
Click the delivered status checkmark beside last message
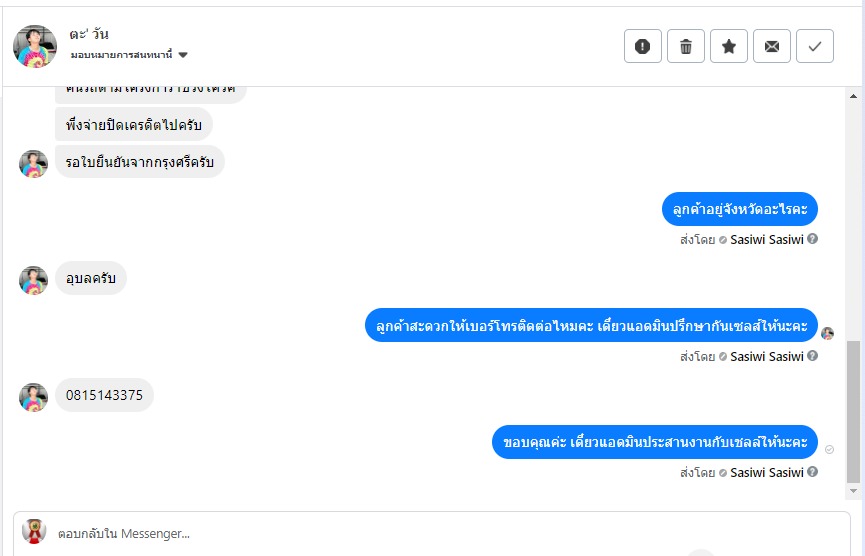point(829,450)
